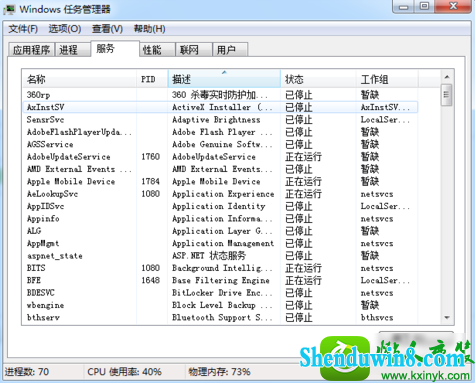This screenshot has height=383, width=475.
Task: Click the vertical scrollbar thumb
Action: tap(446, 95)
